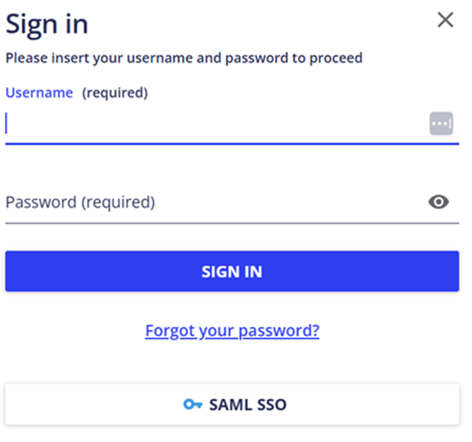
Task: Click the white SIGN IN text label
Action: tap(232, 272)
